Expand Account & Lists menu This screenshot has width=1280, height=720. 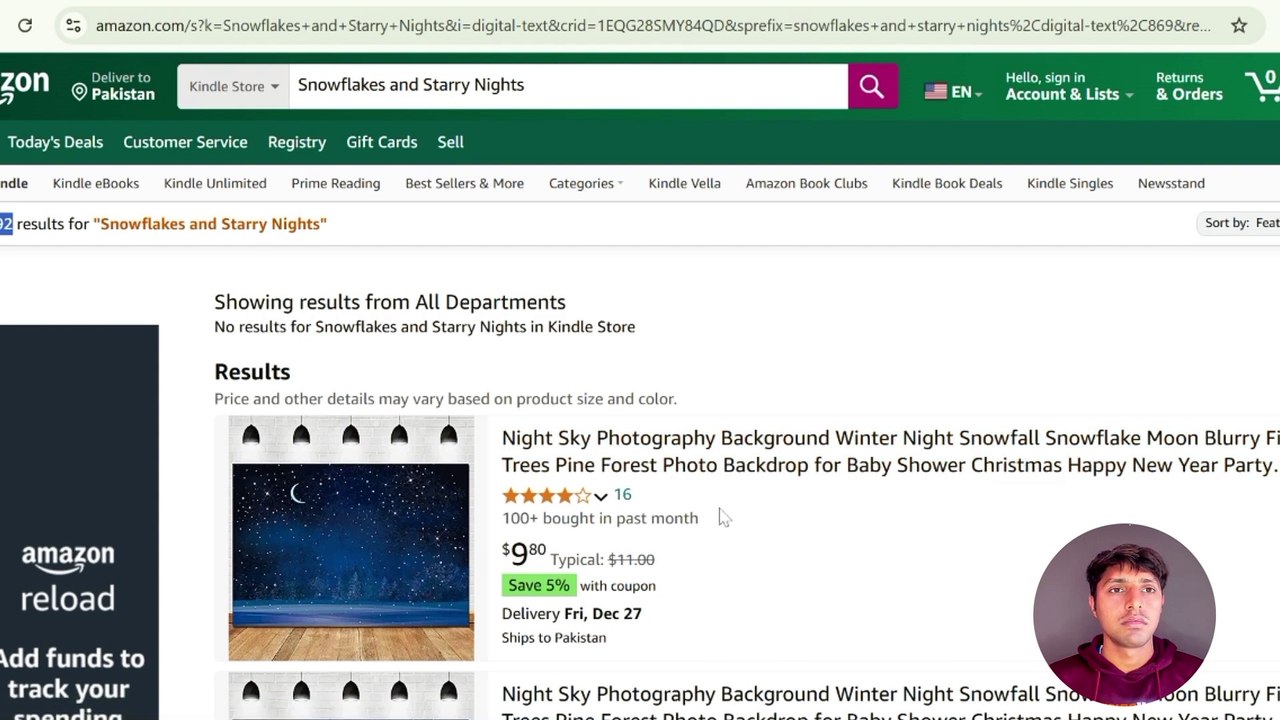click(x=1069, y=94)
